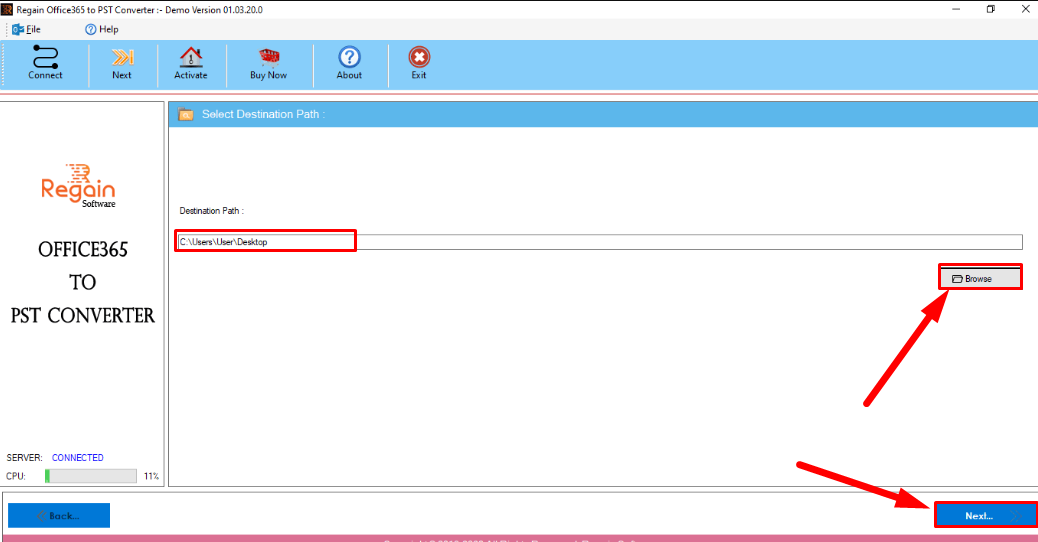Click the Browse button
The image size is (1038, 542).
980,279
